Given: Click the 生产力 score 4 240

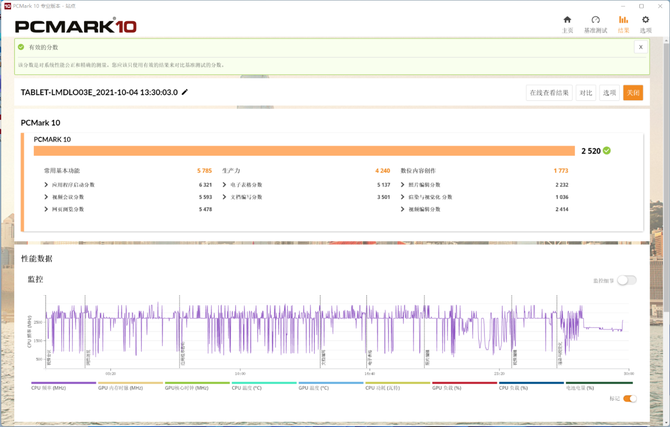Looking at the screenshot, I should 382,171.
